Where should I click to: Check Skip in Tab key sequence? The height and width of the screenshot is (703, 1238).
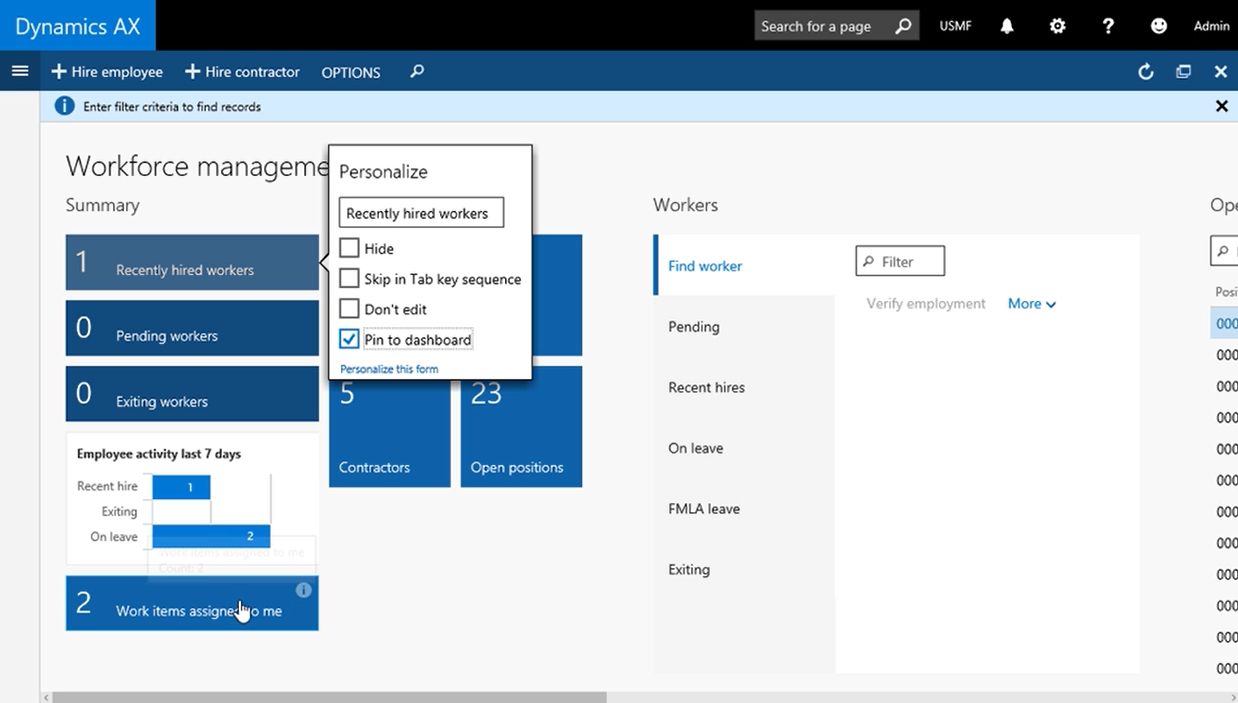(x=349, y=279)
